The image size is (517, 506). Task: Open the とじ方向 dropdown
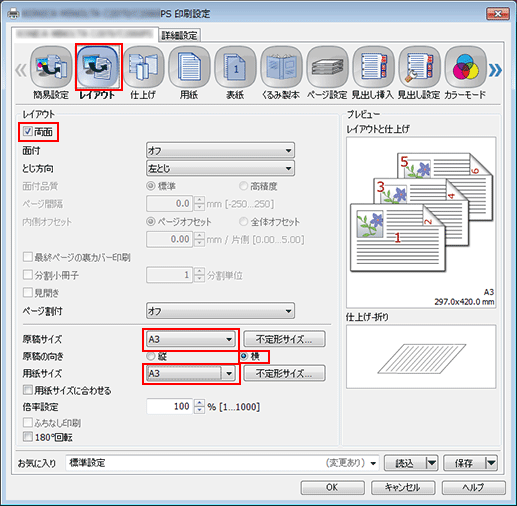220,169
